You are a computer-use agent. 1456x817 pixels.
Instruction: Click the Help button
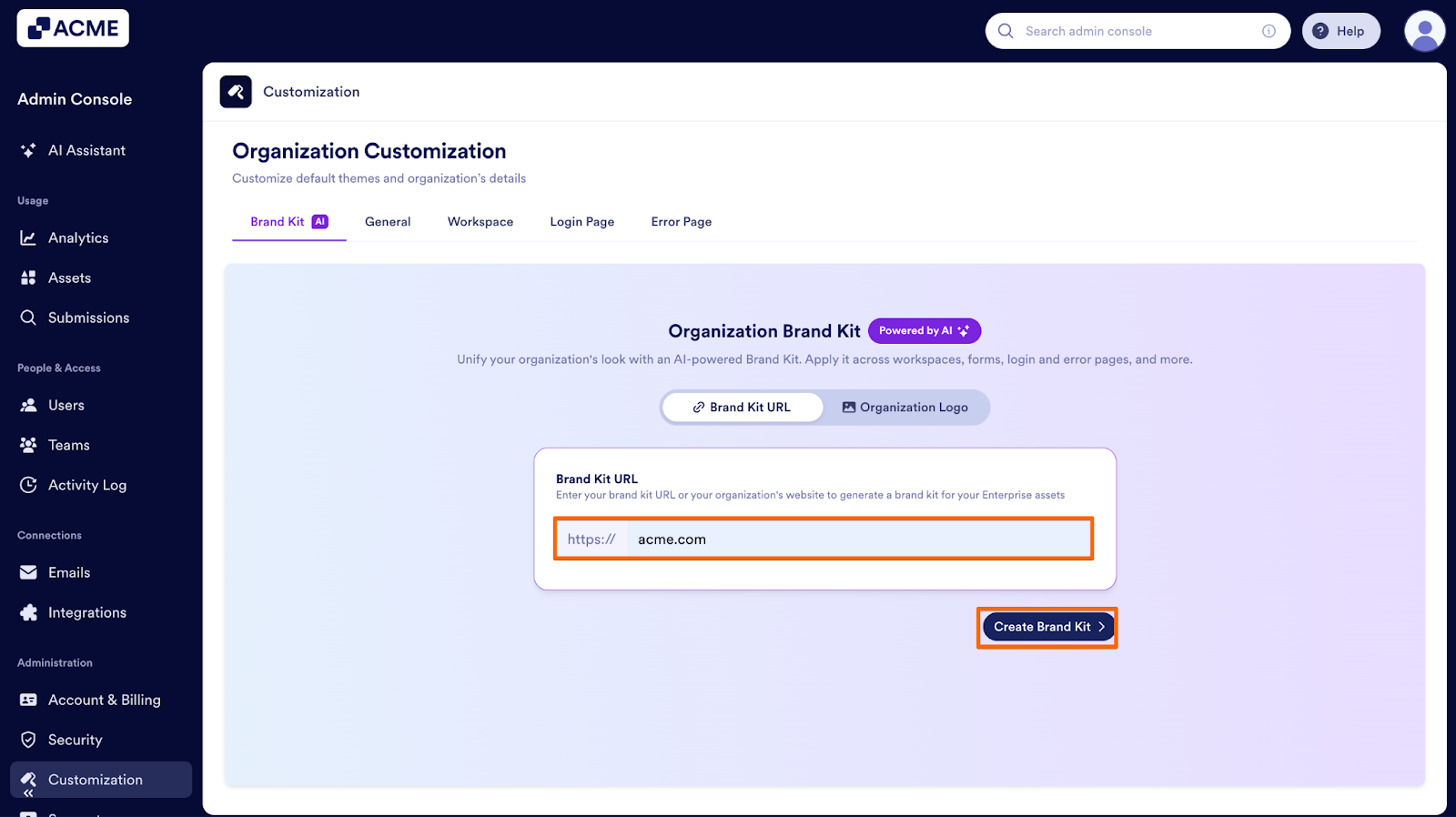(x=1341, y=31)
